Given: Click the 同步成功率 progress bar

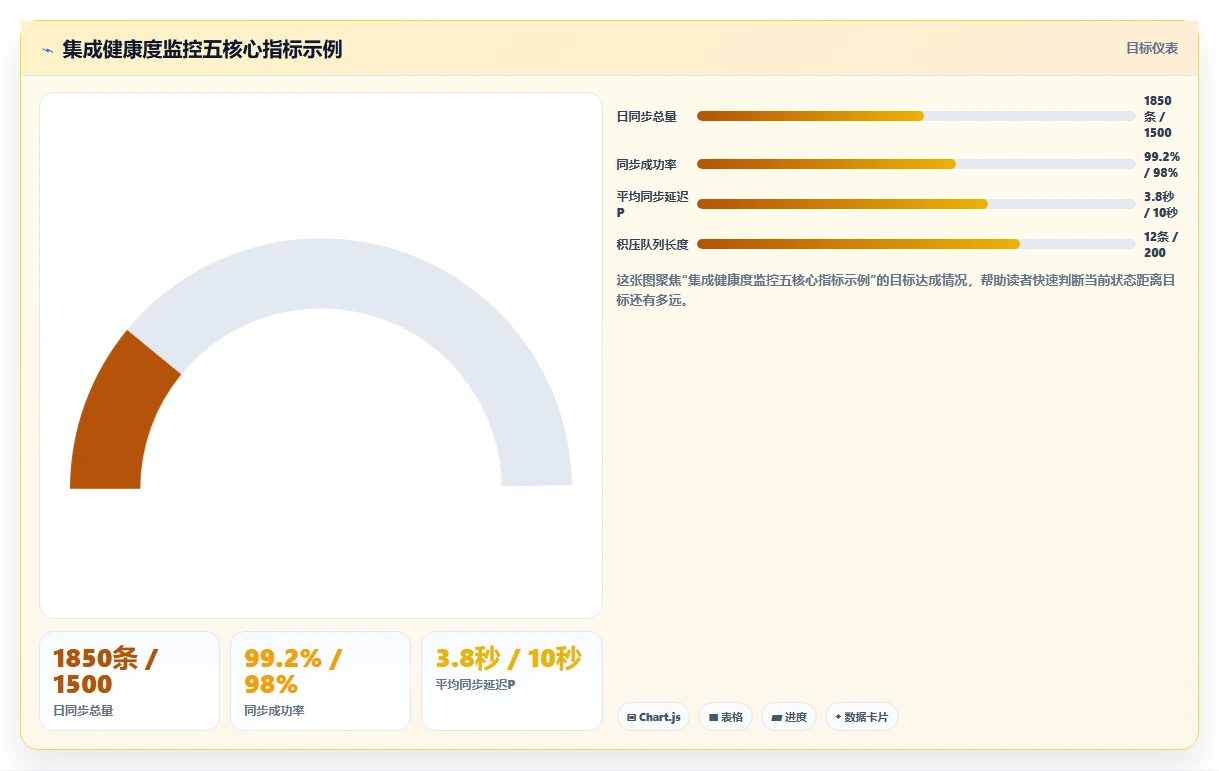Looking at the screenshot, I should (x=916, y=164).
